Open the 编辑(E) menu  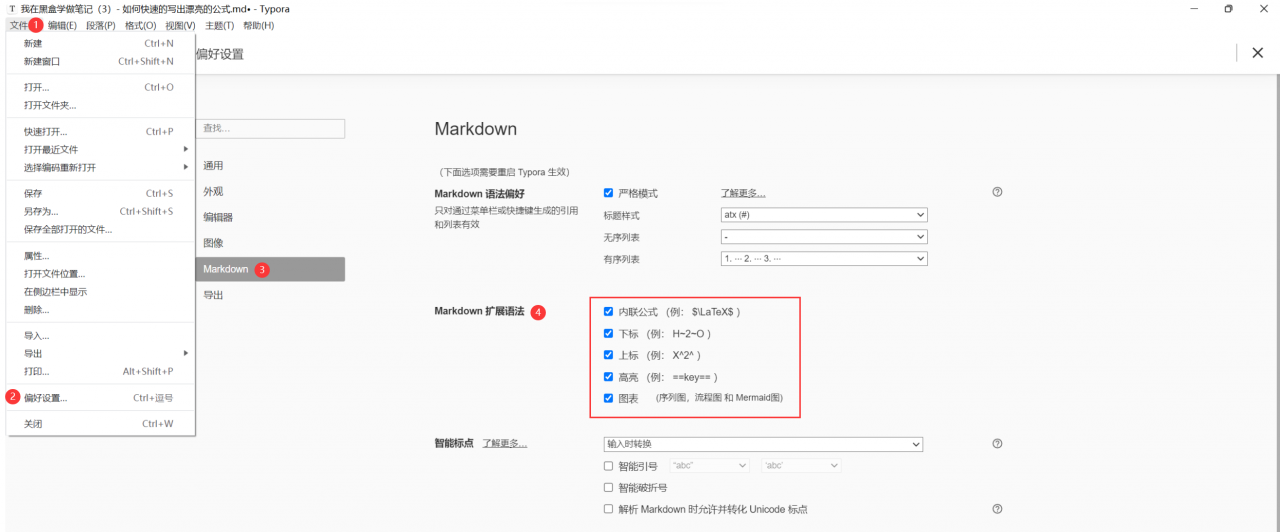pyautogui.click(x=62, y=25)
